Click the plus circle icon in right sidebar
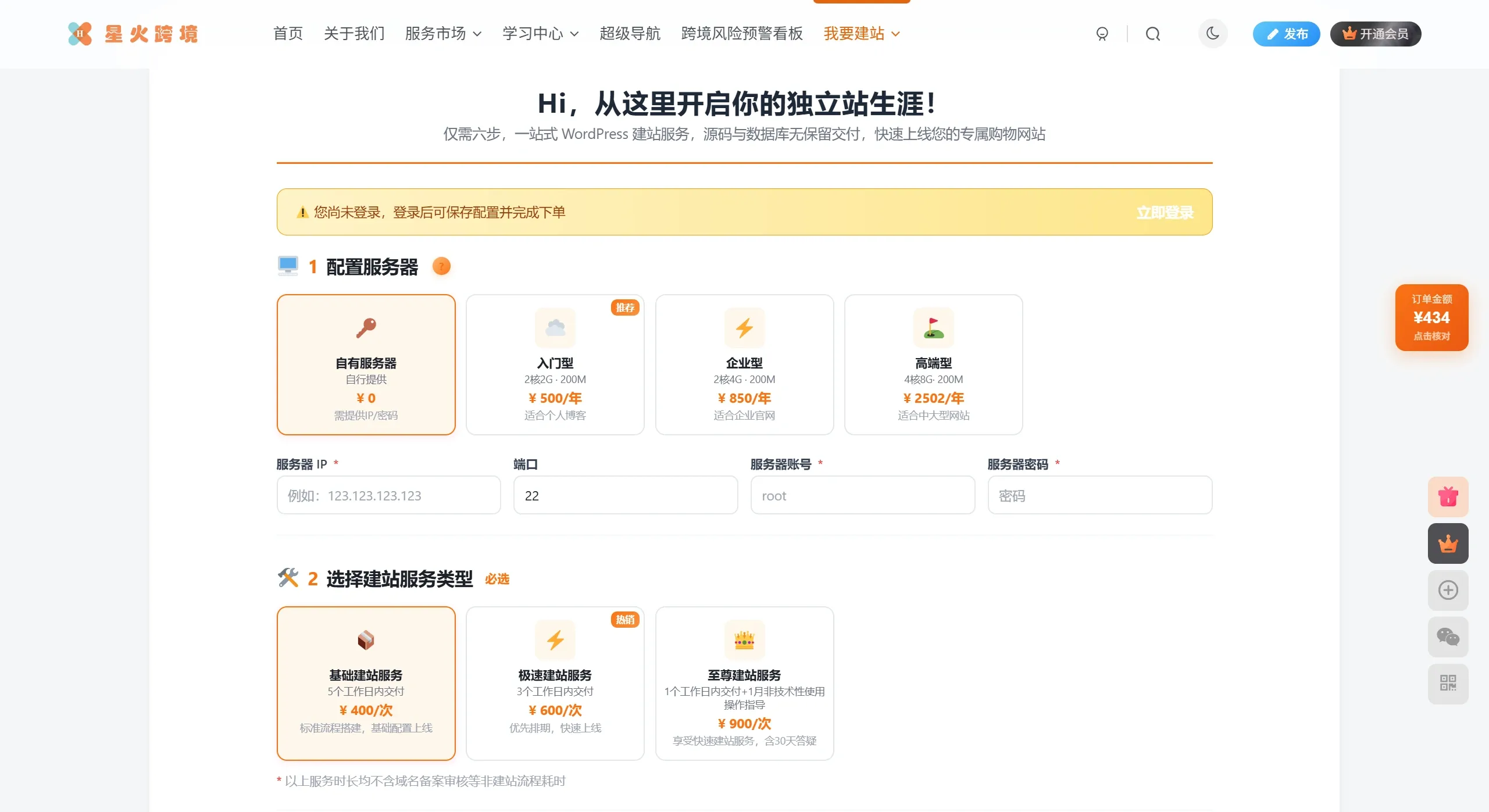The image size is (1489, 812). click(1448, 590)
